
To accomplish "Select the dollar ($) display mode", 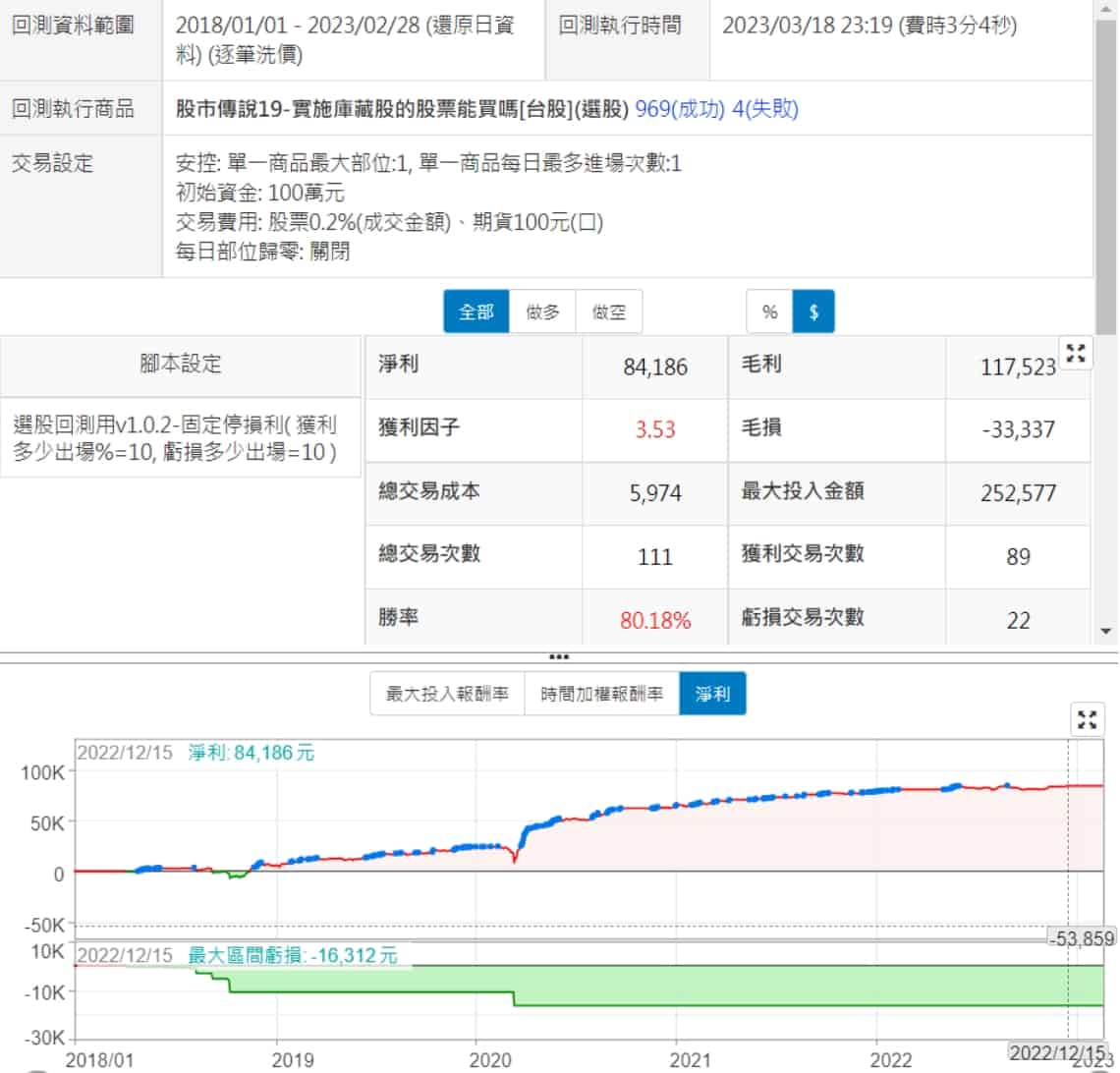I will (813, 312).
